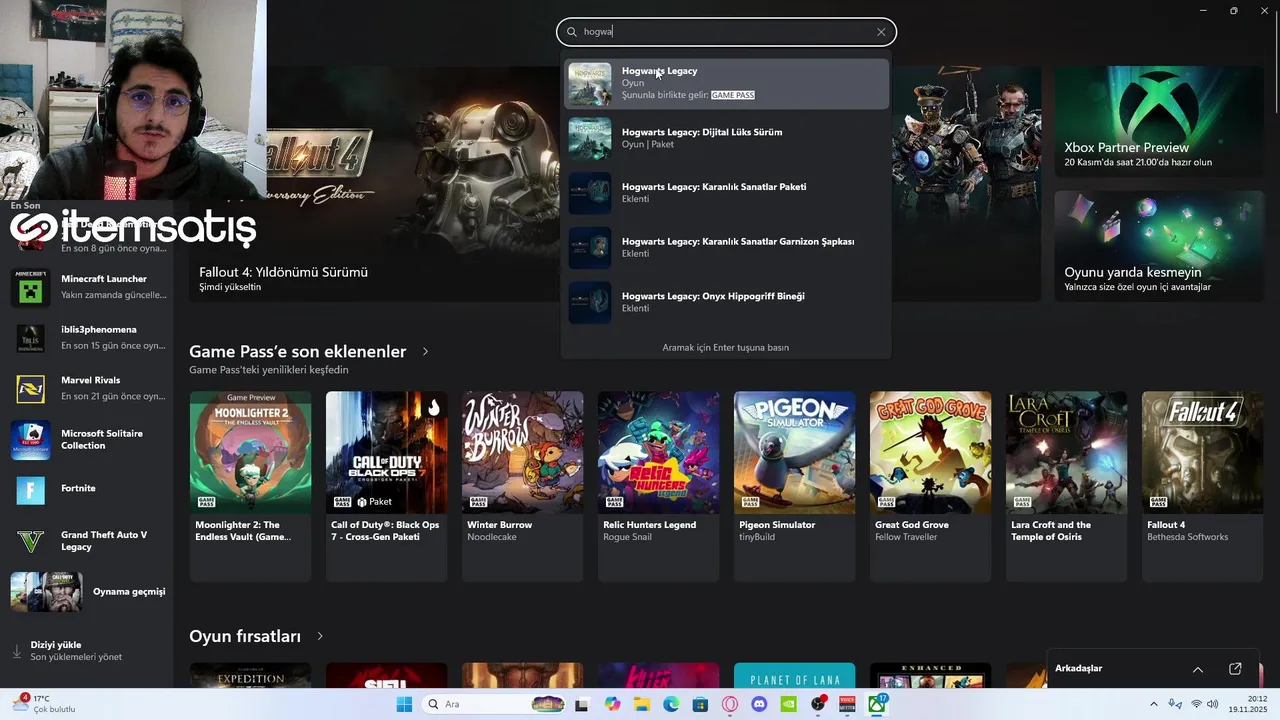Open Task View on the taskbar

pyautogui.click(x=582, y=704)
